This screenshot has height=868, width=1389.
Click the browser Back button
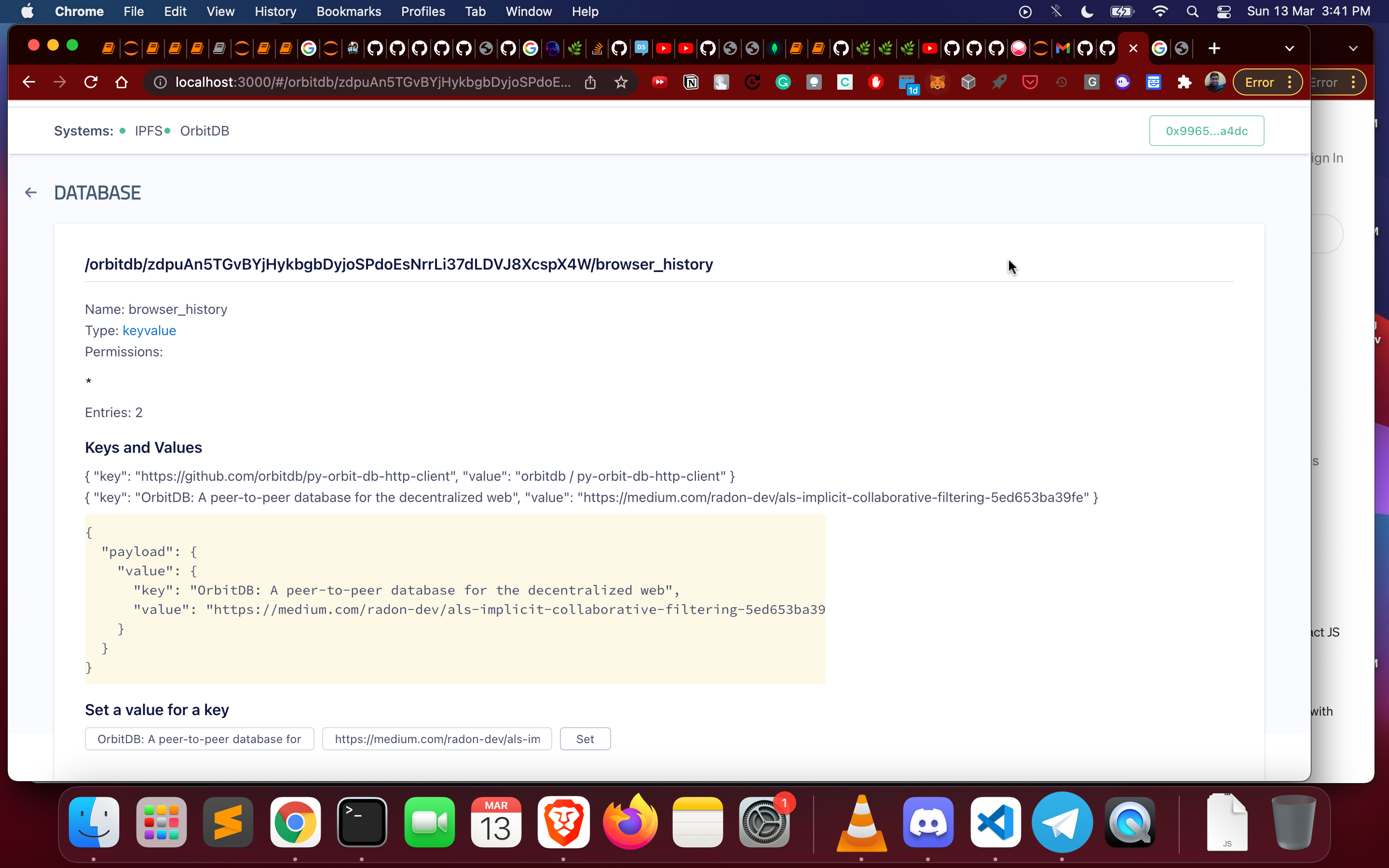tap(29, 82)
